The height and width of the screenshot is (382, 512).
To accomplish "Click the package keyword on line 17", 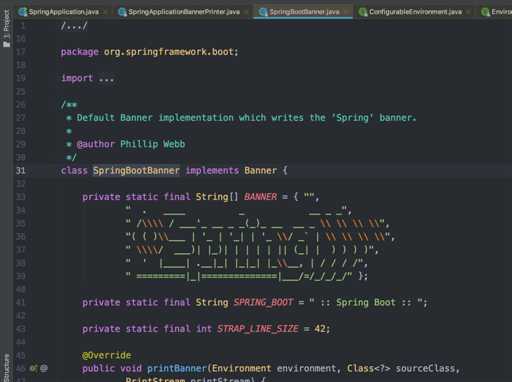I will [x=80, y=52].
